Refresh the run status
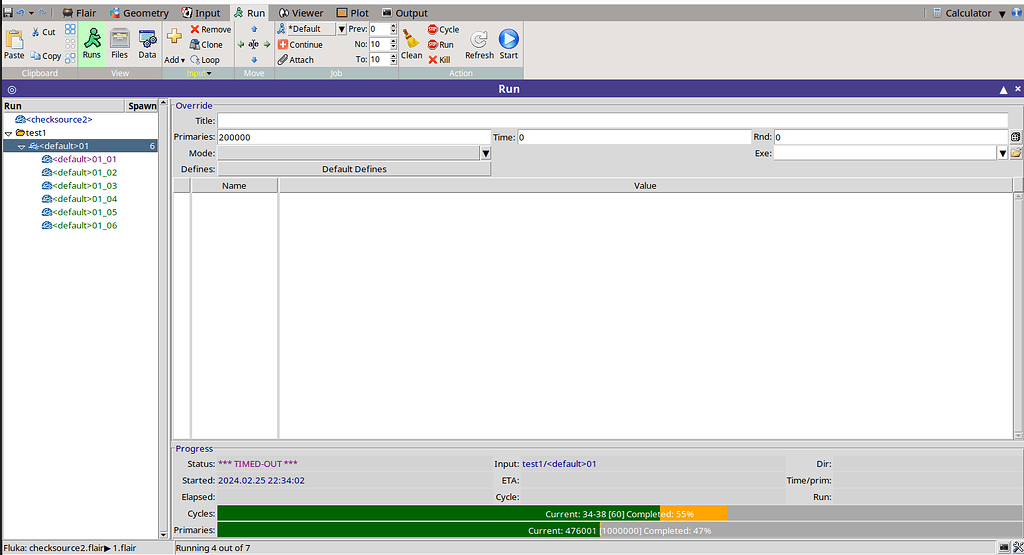 (x=479, y=44)
